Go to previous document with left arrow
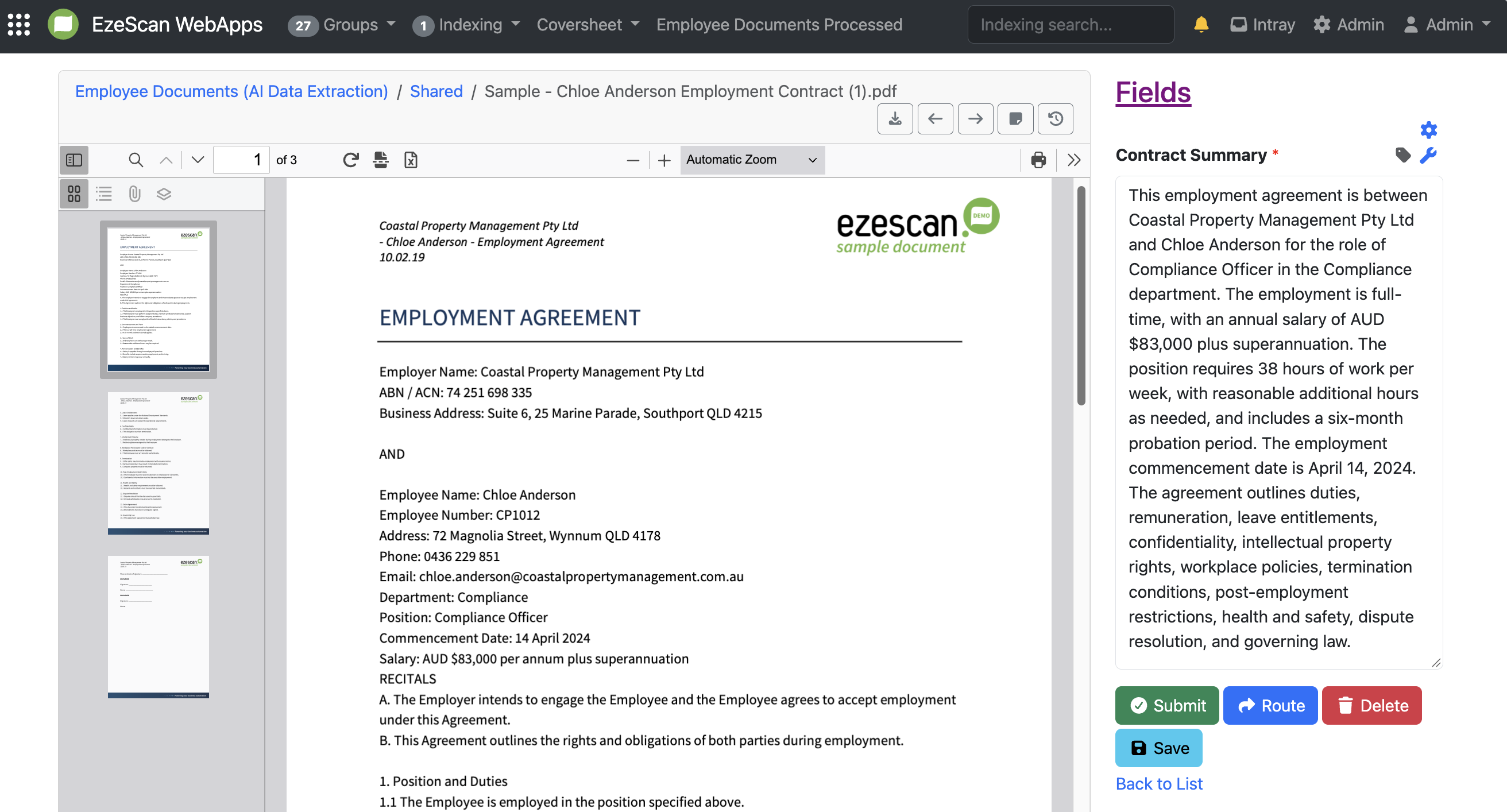Viewport: 1507px width, 812px height. 935,119
